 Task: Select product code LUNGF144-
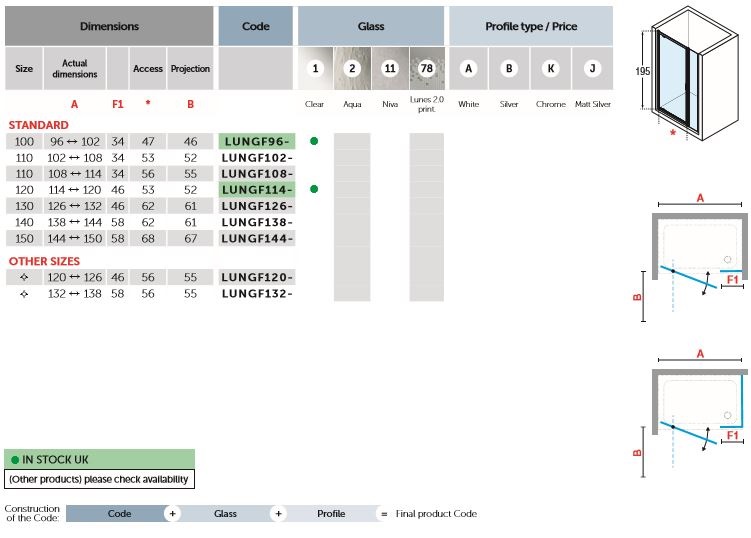tap(257, 239)
